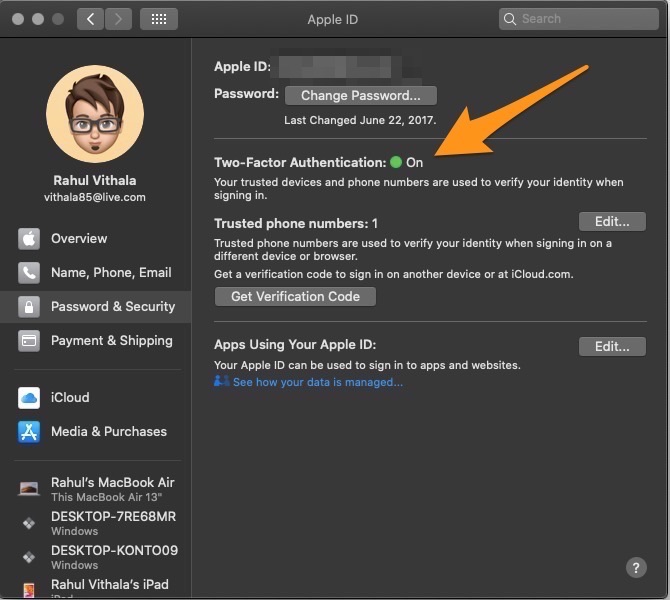Click the phone icon beside Name, Phone, Email
The image size is (670, 600).
[x=29, y=273]
